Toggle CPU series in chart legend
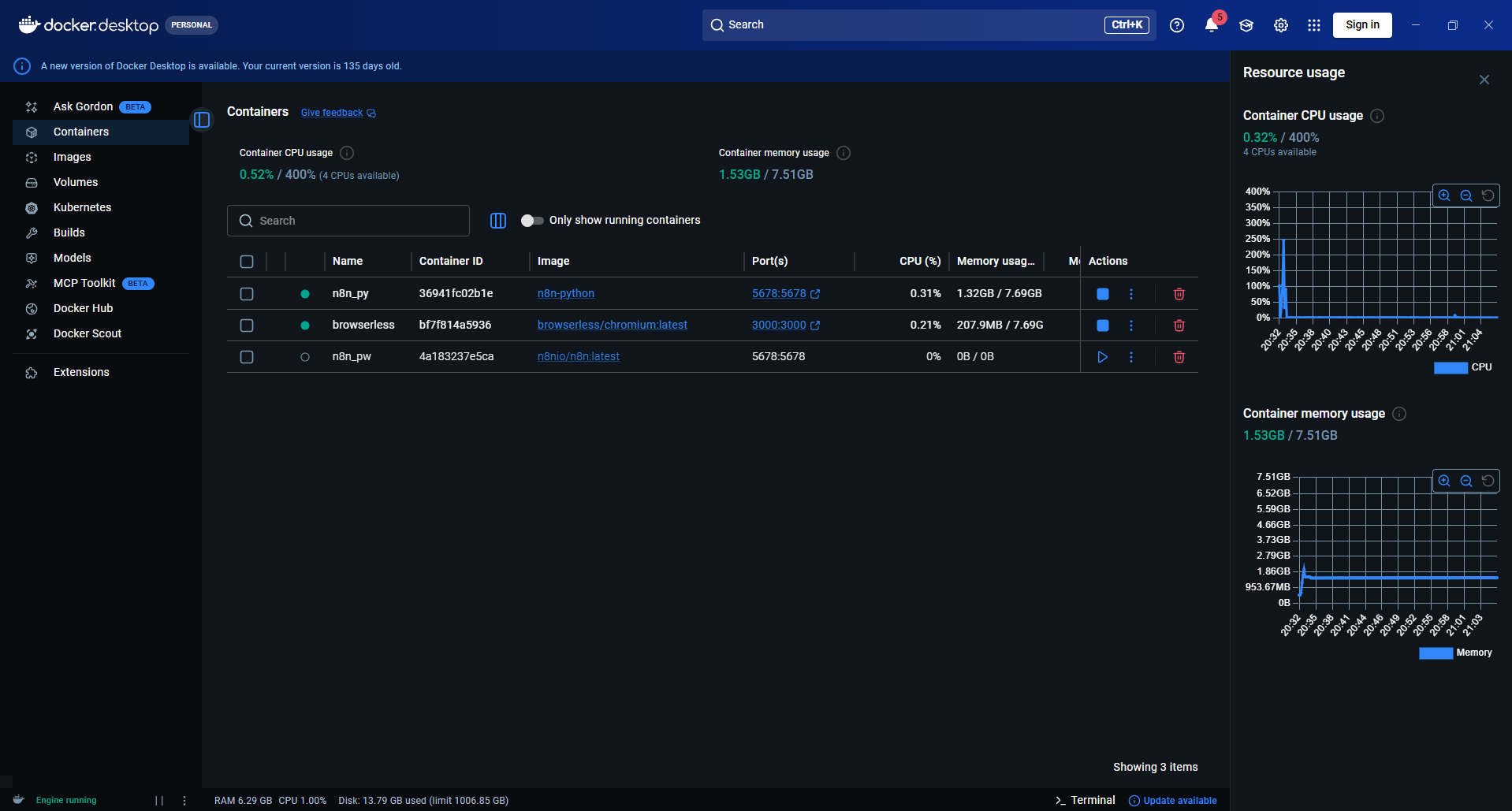The height and width of the screenshot is (811, 1512). pyautogui.click(x=1462, y=367)
